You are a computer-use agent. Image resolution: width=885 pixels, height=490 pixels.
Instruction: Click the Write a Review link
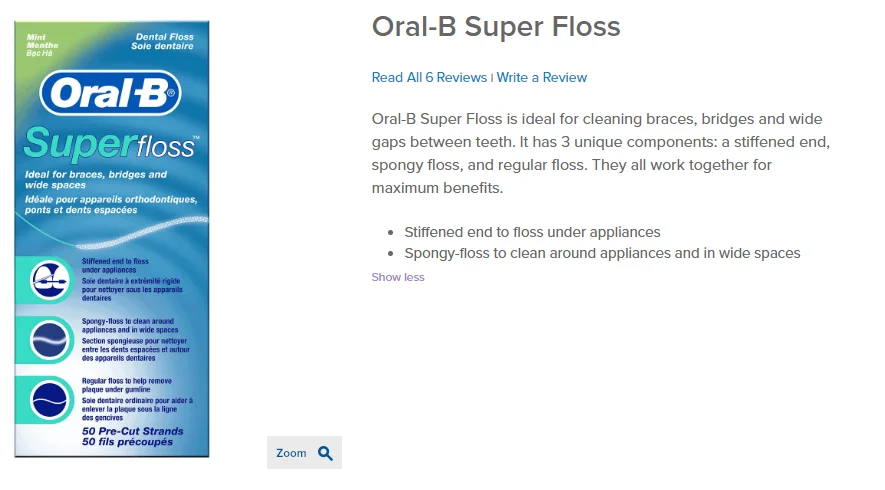pos(541,77)
